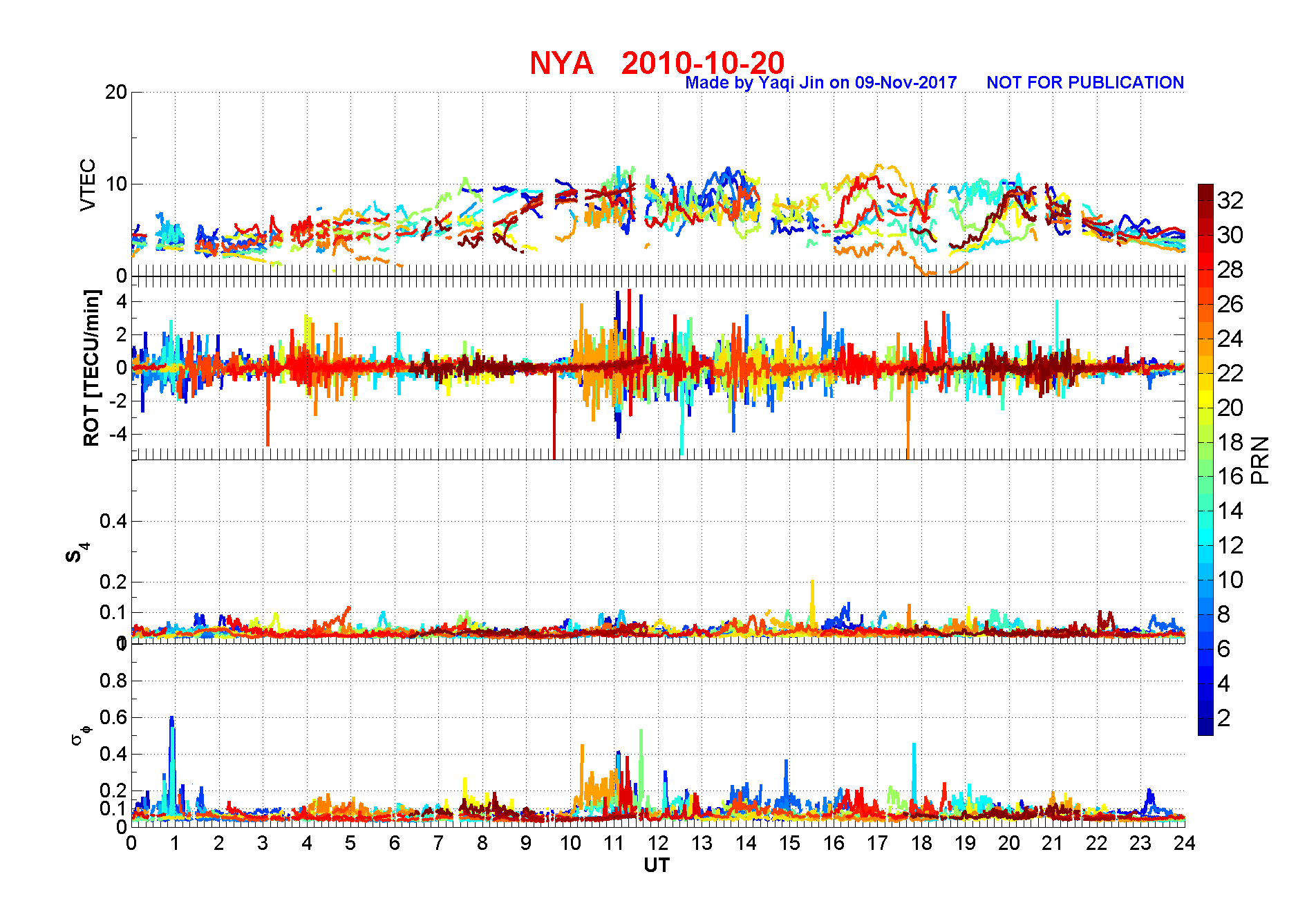Click UT axis tick label "9"
Image resolution: width=1316 pixels, height=919 pixels.
click(x=526, y=843)
